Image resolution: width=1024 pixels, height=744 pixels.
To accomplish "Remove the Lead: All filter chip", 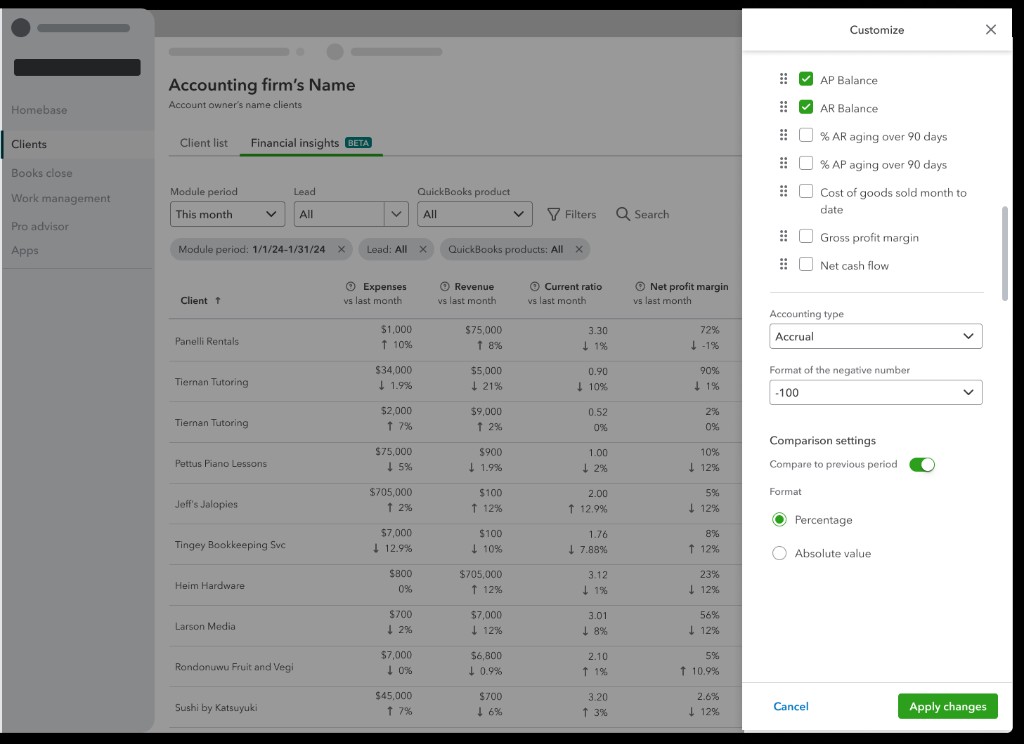I will pos(423,249).
